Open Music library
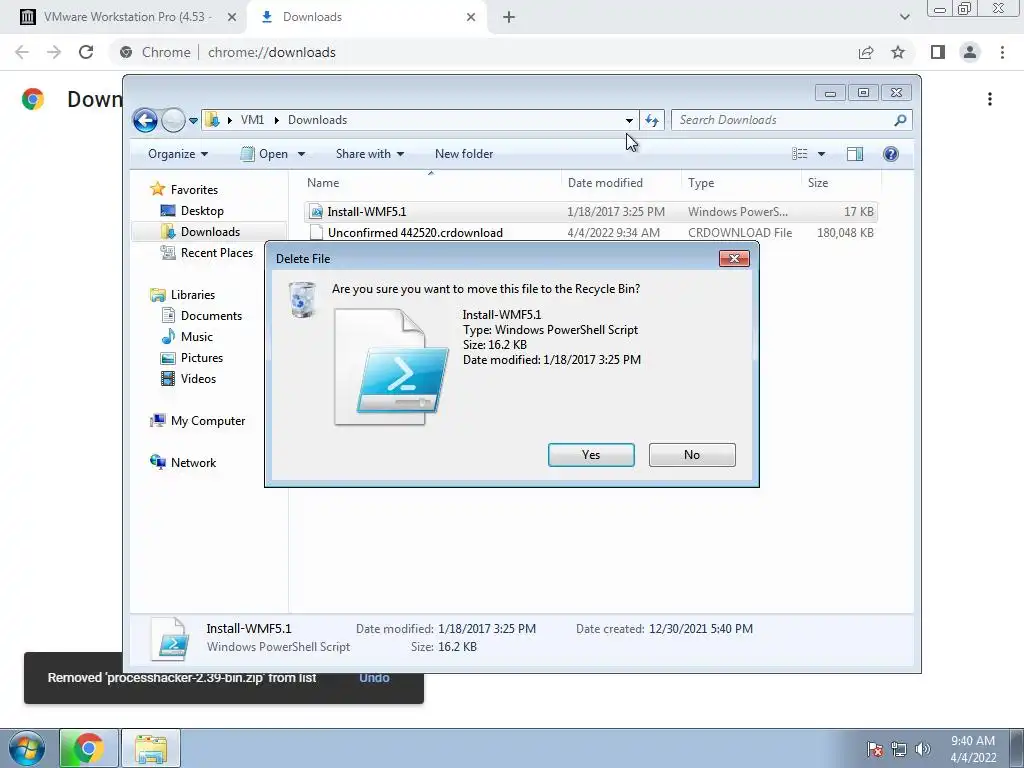The height and width of the screenshot is (768, 1024). (x=187, y=336)
